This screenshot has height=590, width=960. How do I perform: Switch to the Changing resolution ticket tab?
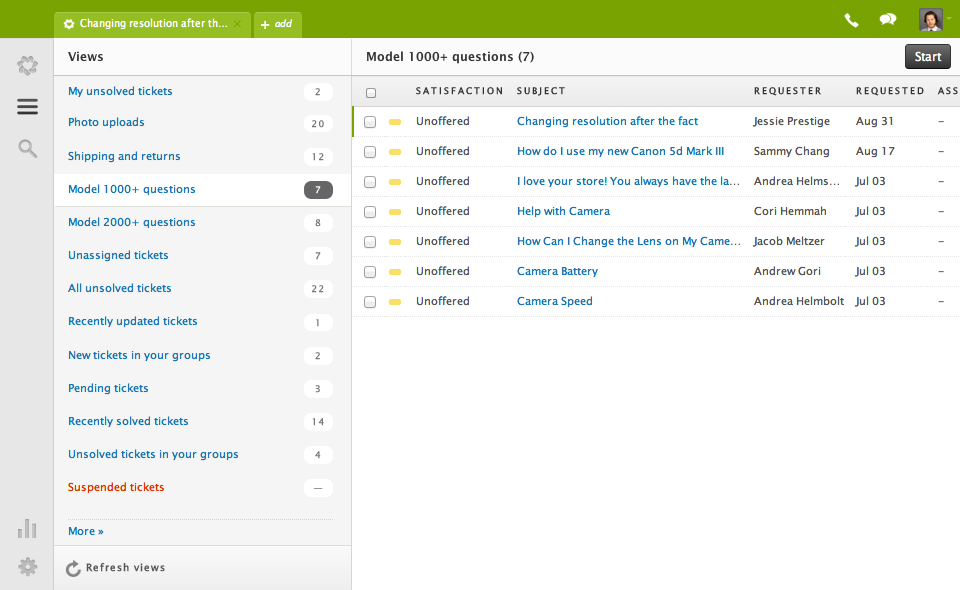[x=150, y=24]
